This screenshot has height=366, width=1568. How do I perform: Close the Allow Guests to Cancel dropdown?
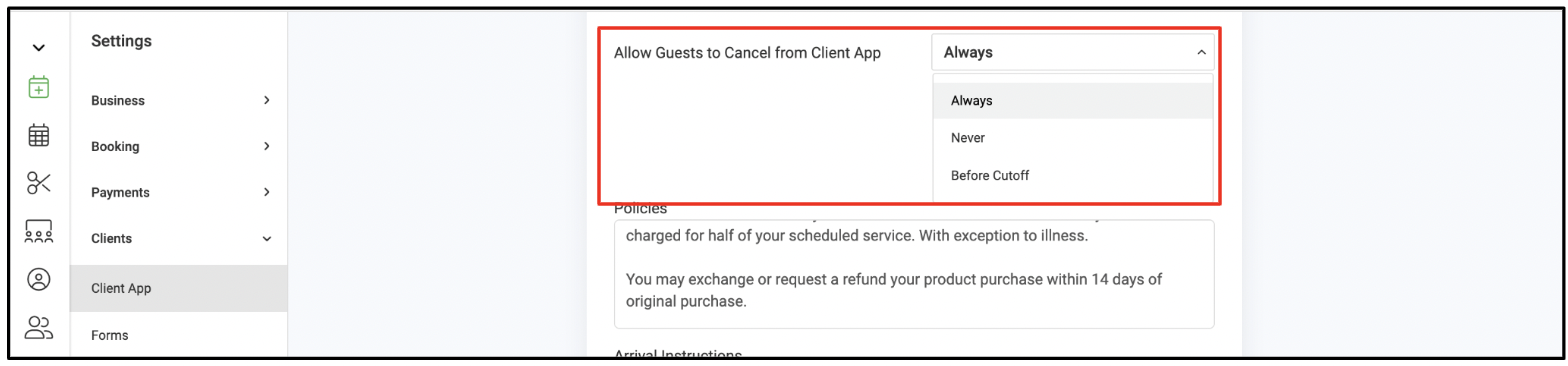click(1073, 52)
